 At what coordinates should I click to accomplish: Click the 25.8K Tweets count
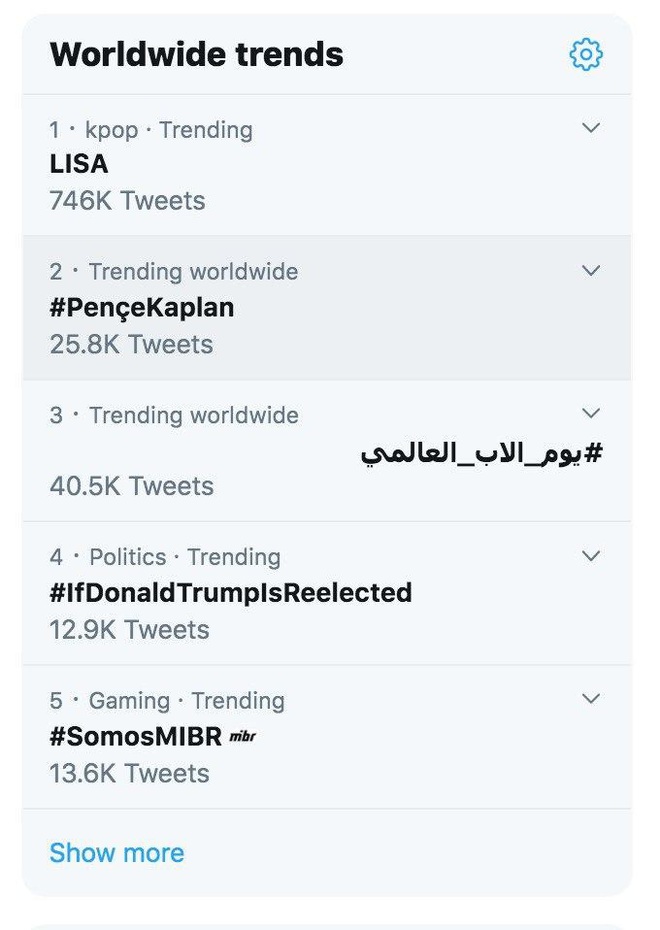pos(131,344)
